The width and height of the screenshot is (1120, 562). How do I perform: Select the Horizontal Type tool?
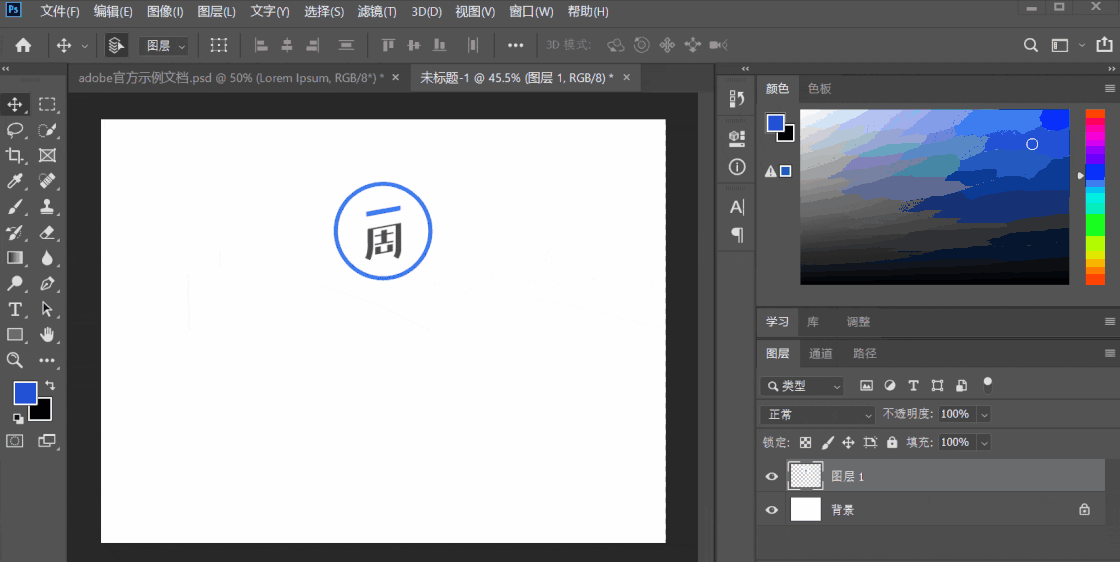[14, 309]
